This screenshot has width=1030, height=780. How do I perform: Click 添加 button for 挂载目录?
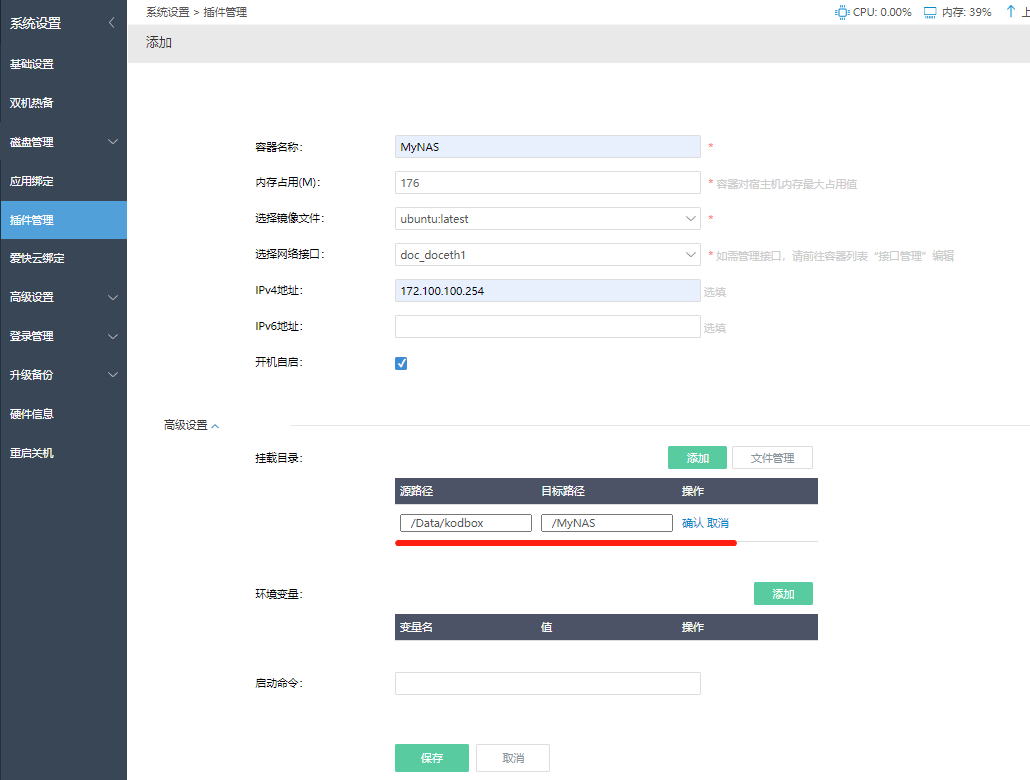point(697,458)
